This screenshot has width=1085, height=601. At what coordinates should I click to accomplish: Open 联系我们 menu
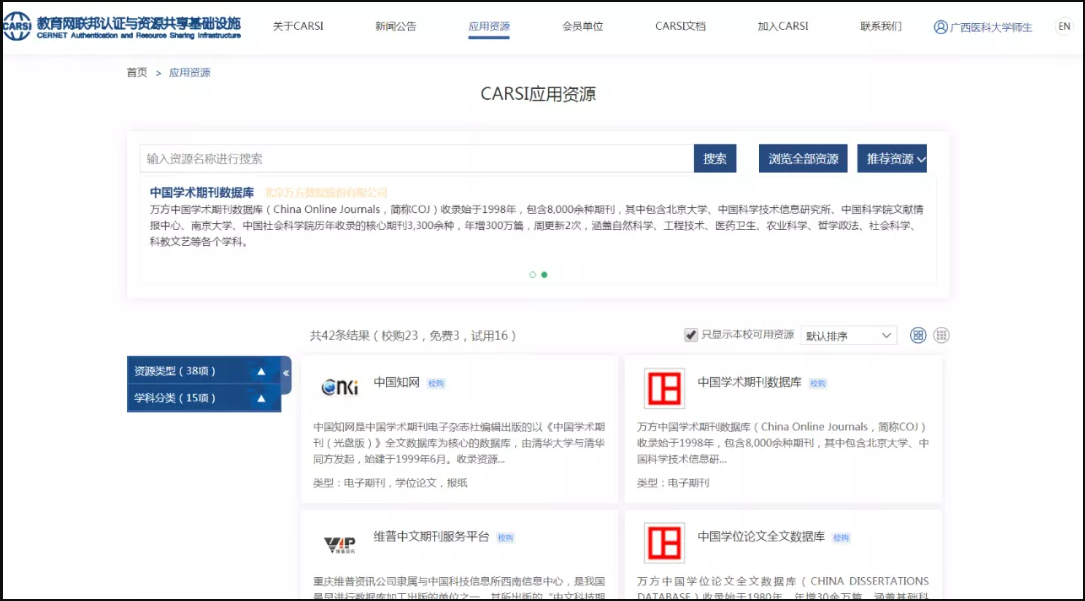pos(881,26)
